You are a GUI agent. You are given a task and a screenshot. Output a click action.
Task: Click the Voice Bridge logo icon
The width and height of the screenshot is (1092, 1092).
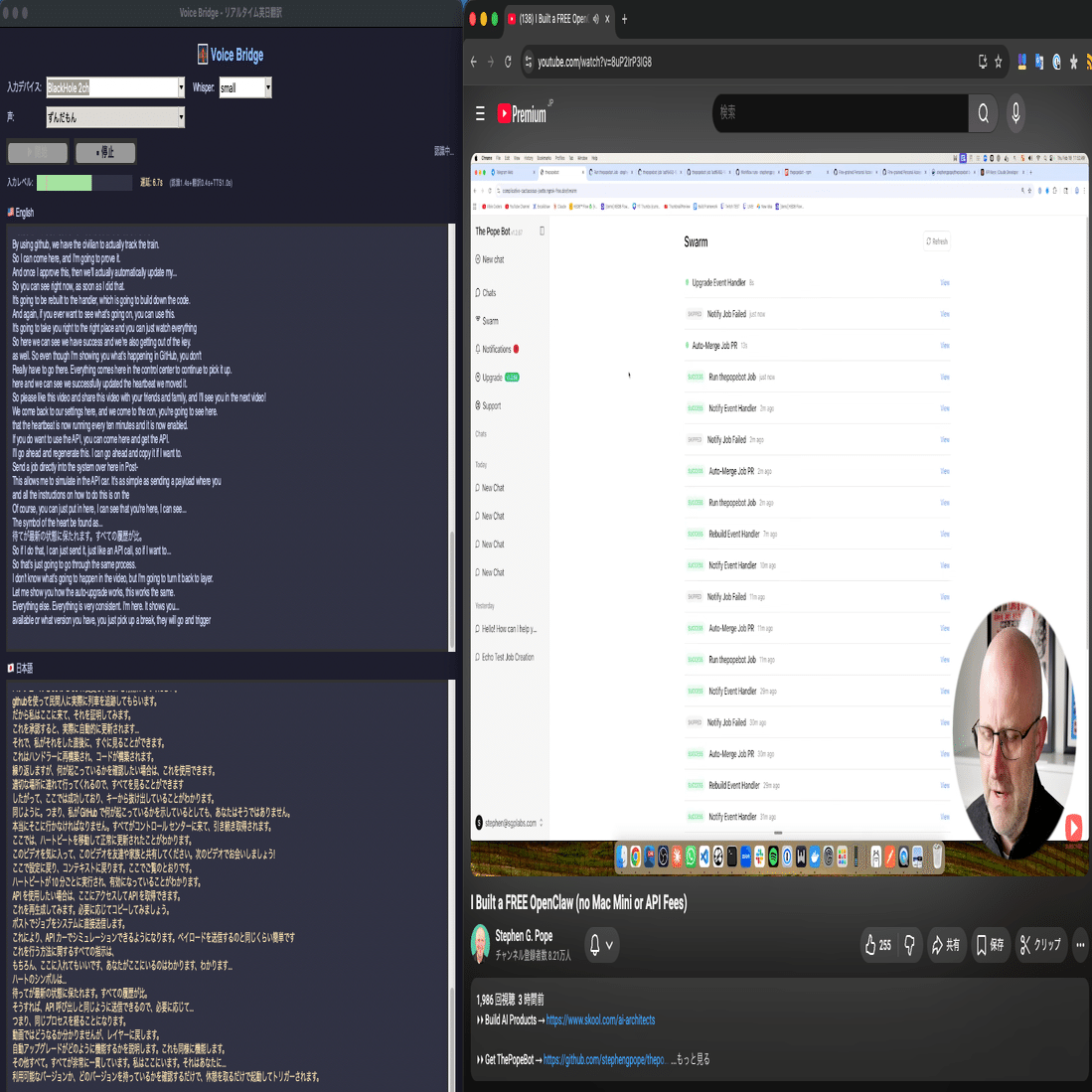tap(202, 55)
